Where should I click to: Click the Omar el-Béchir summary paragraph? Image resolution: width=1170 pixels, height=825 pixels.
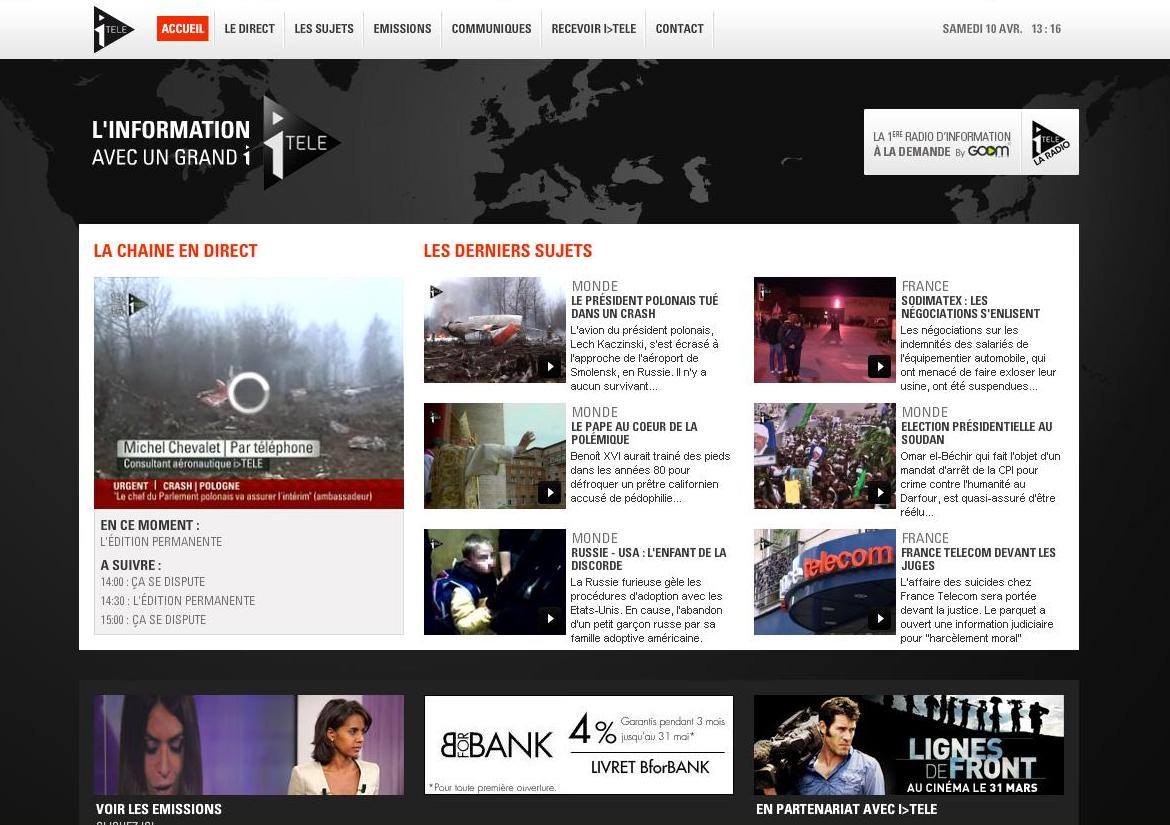pyautogui.click(x=980, y=484)
